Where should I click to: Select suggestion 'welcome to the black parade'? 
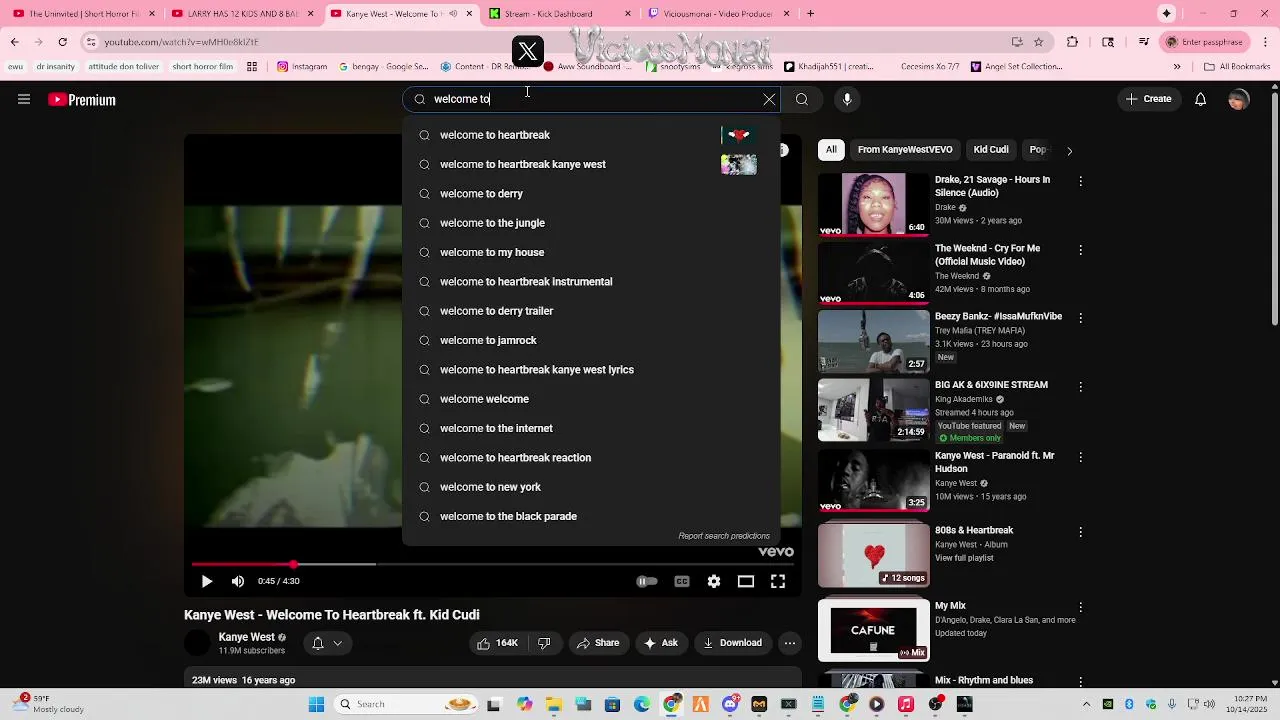(x=591, y=516)
